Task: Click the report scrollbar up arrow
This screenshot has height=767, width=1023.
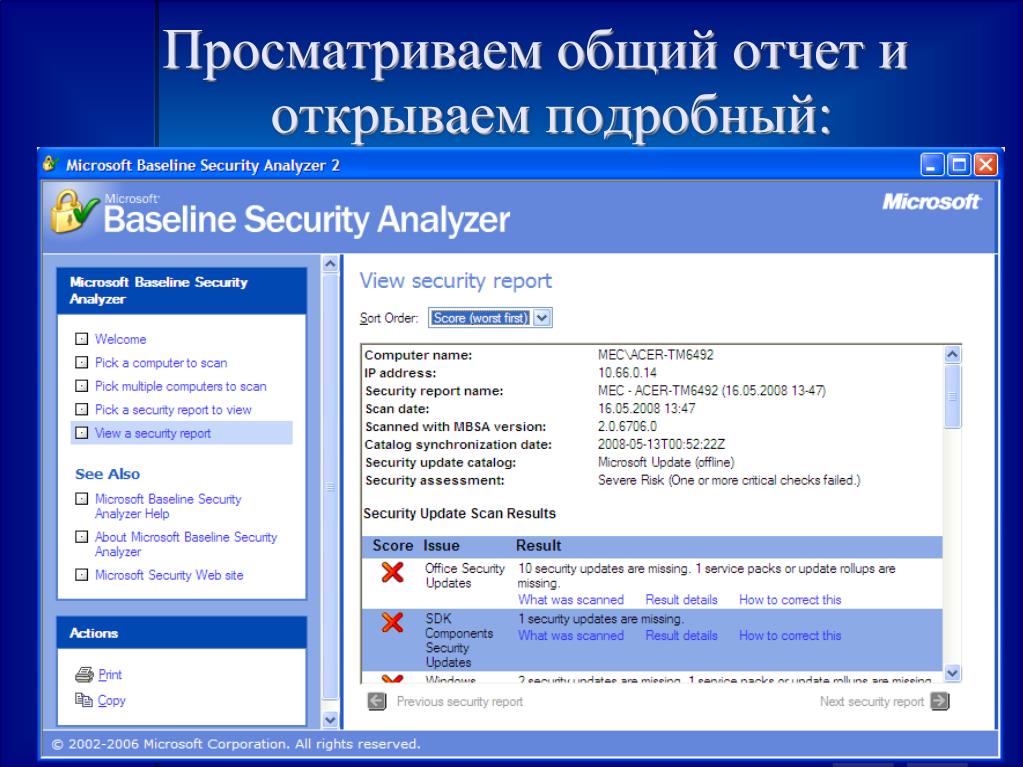Action: tap(953, 354)
